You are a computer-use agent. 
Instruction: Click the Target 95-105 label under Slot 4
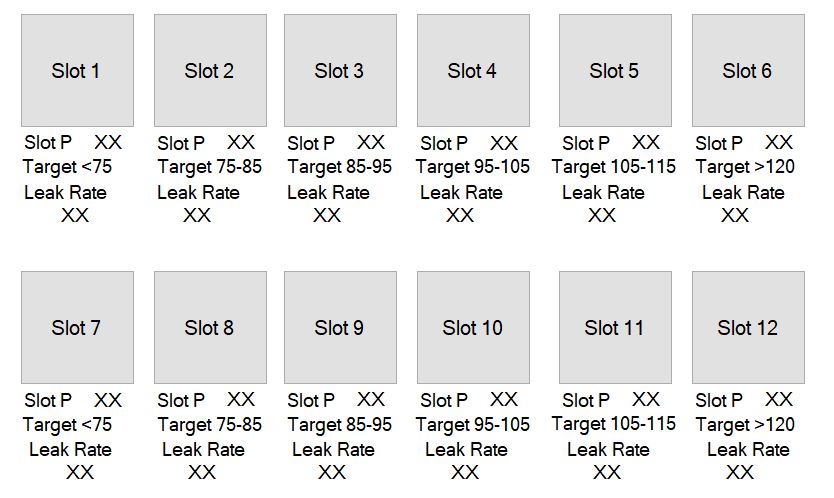(473, 167)
